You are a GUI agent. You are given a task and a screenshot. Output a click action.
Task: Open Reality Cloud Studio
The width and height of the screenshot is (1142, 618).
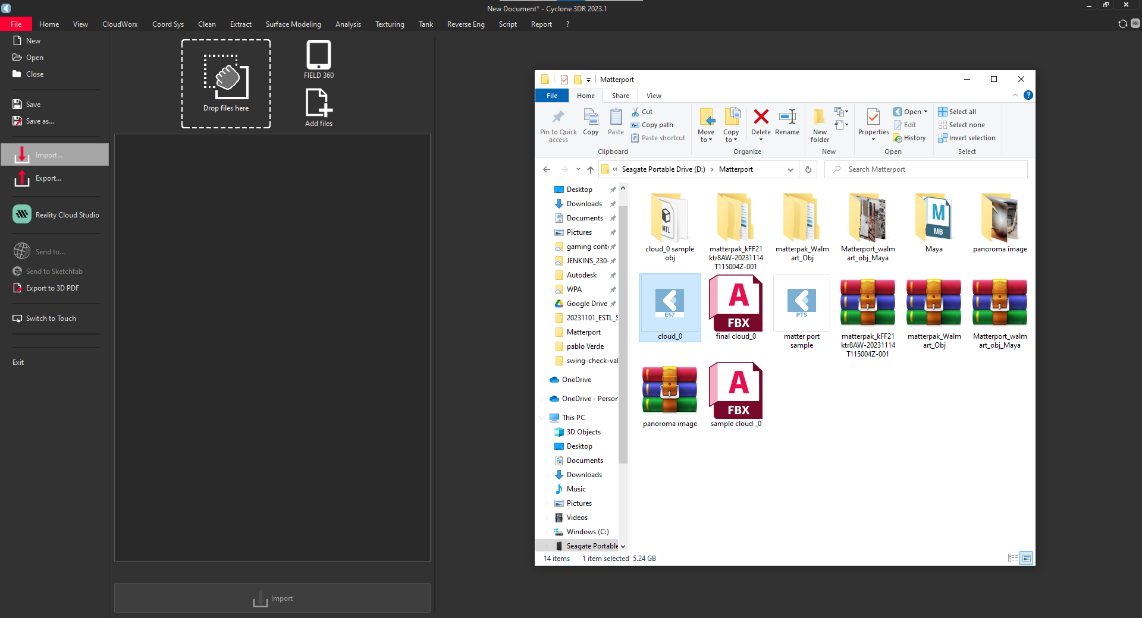pyautogui.click(x=56, y=215)
